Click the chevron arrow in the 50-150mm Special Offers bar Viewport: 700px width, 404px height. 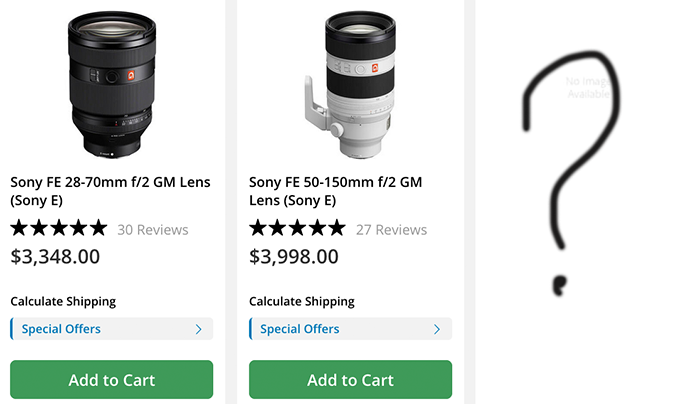click(438, 329)
